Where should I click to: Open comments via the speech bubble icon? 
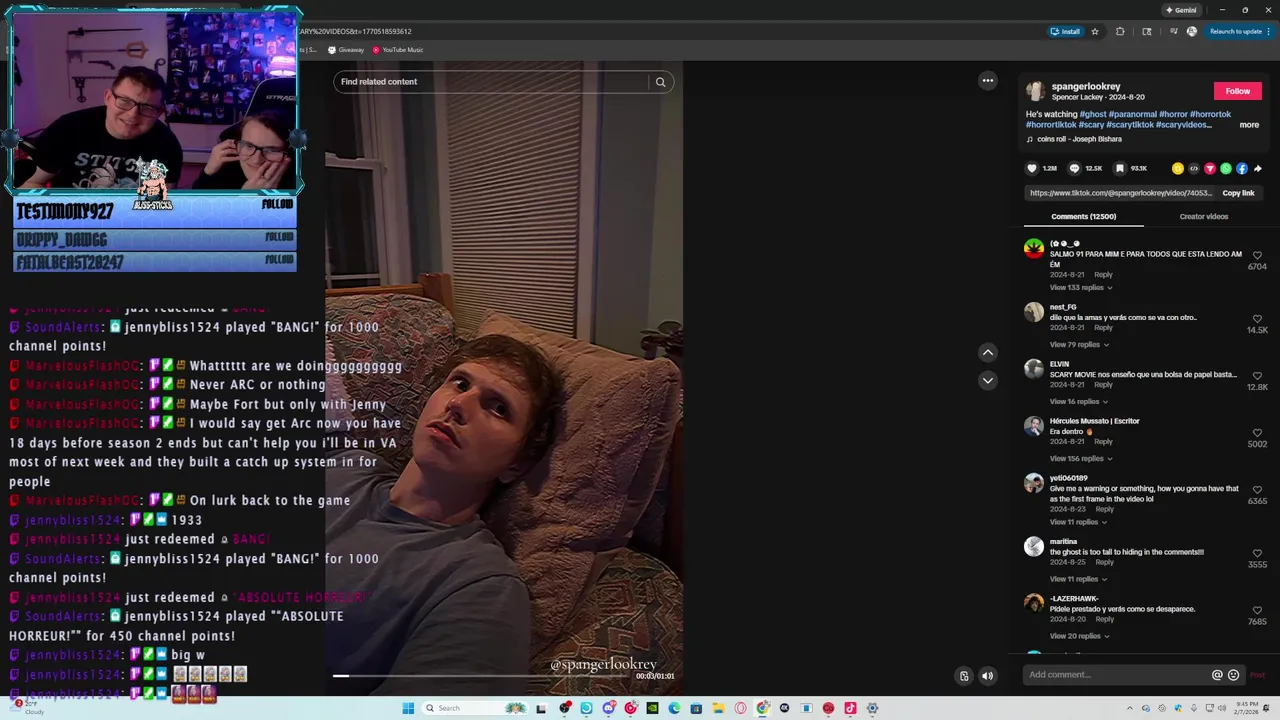coord(1074,168)
